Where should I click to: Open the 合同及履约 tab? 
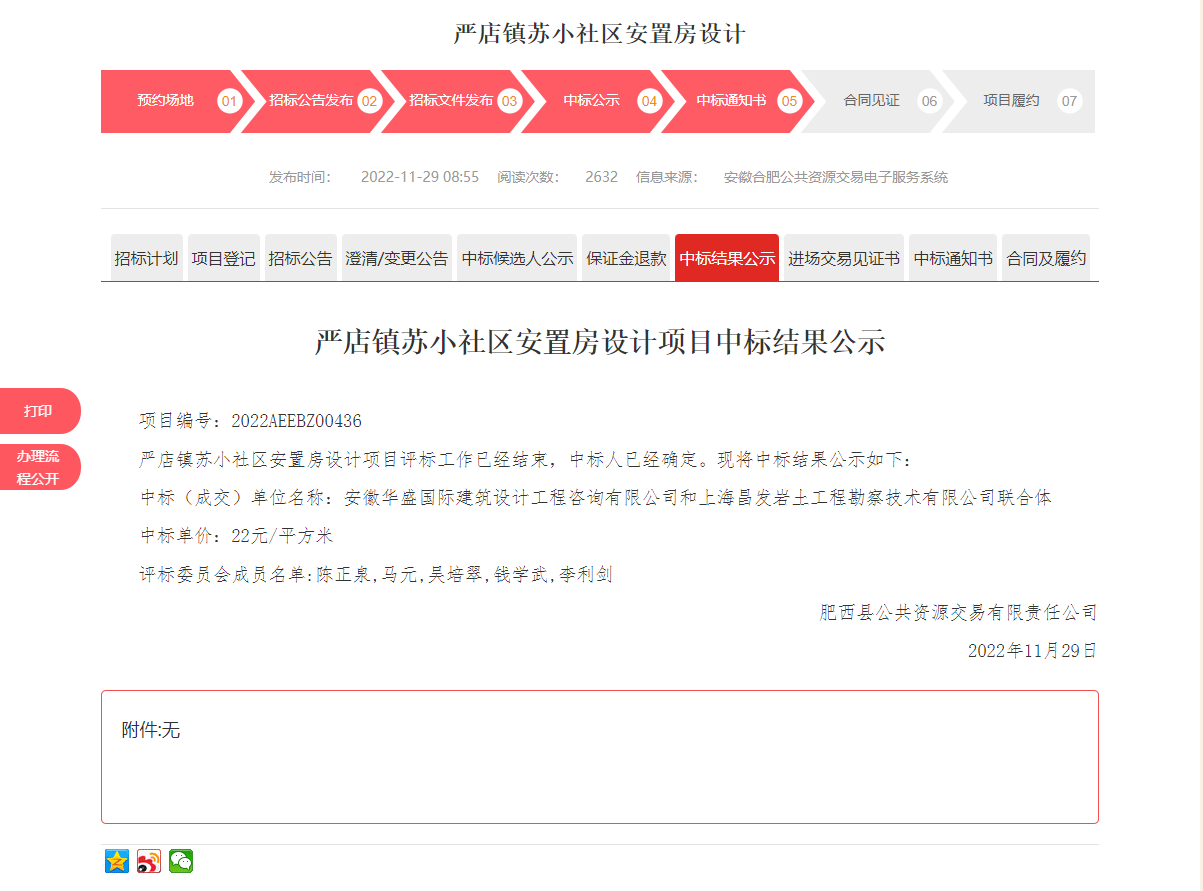coord(1046,258)
